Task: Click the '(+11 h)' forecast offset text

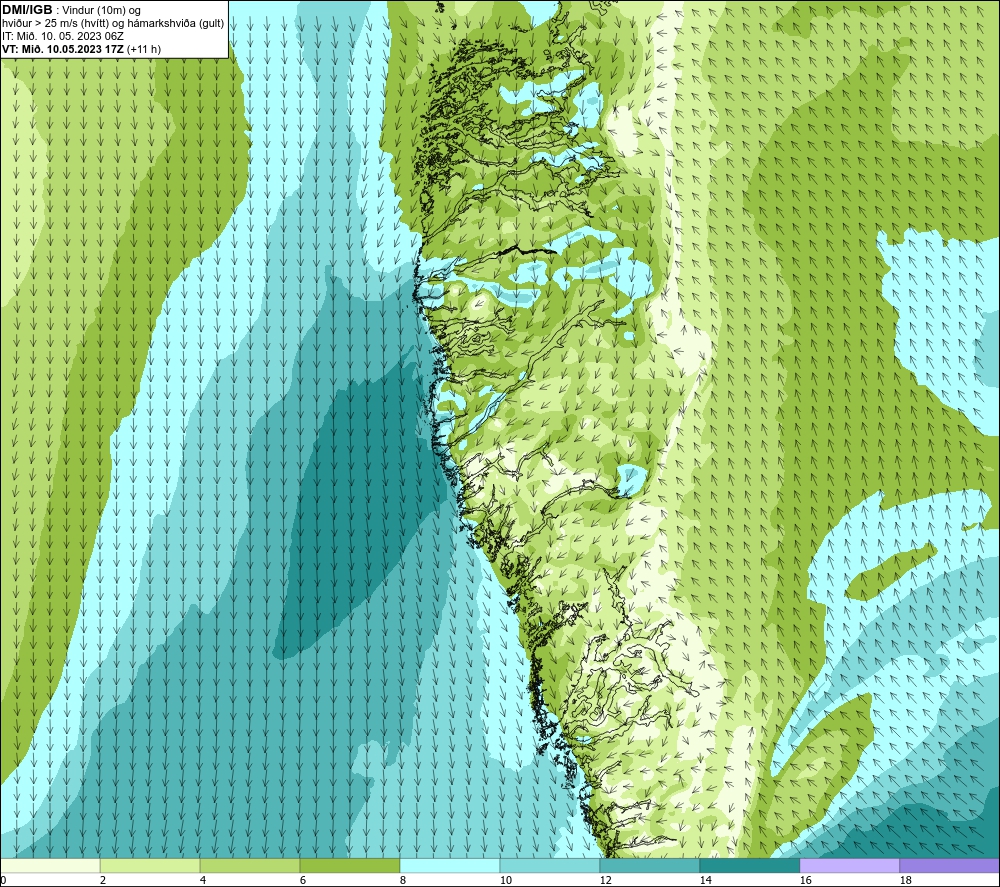Action: (x=144, y=49)
